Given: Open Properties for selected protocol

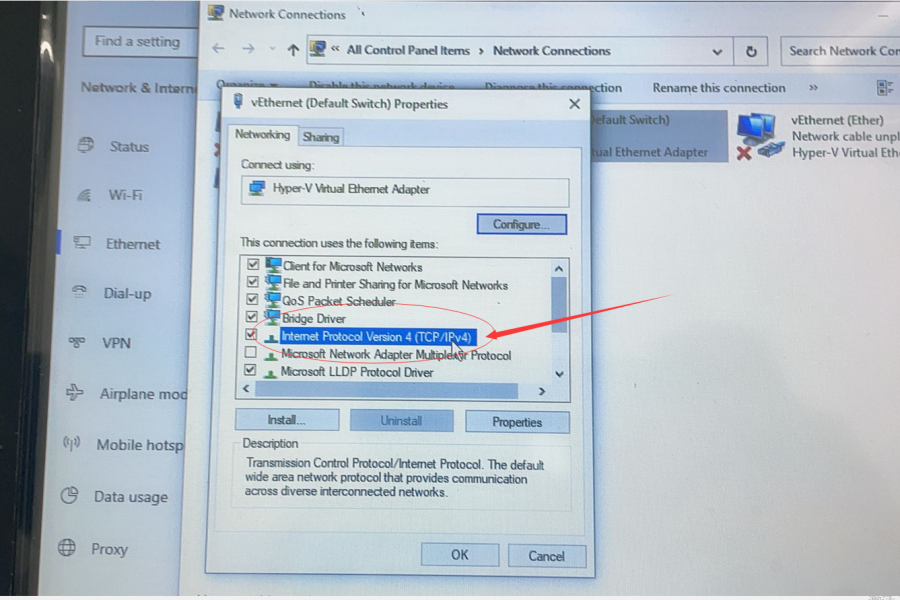Looking at the screenshot, I should click(x=517, y=421).
